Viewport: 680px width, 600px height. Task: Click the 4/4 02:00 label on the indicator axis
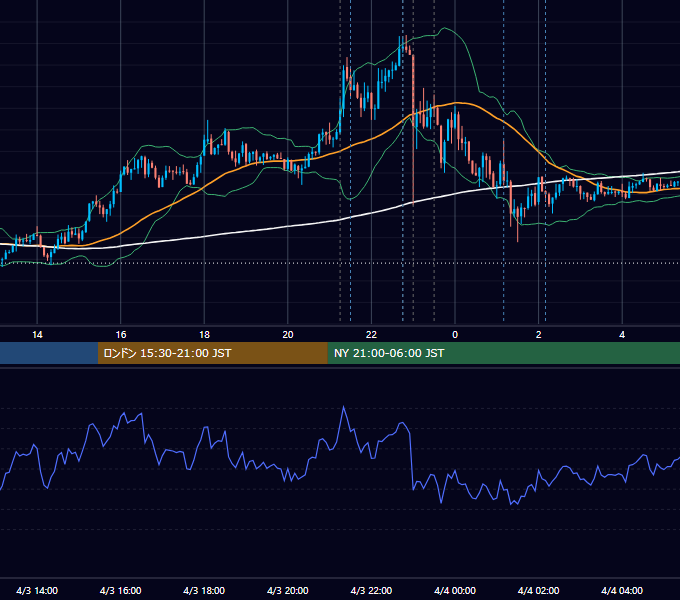(539, 590)
